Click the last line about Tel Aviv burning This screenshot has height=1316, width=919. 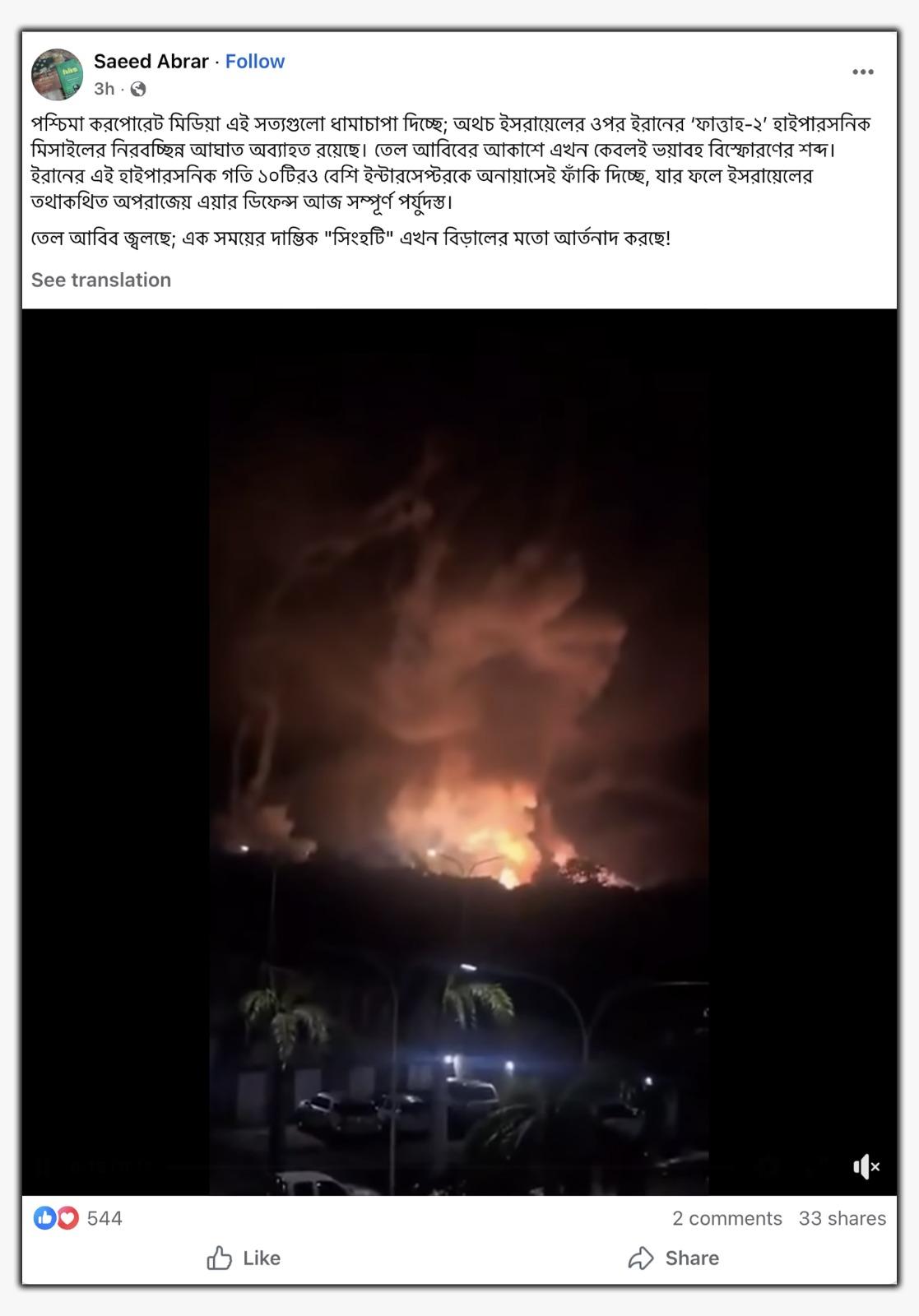(351, 239)
